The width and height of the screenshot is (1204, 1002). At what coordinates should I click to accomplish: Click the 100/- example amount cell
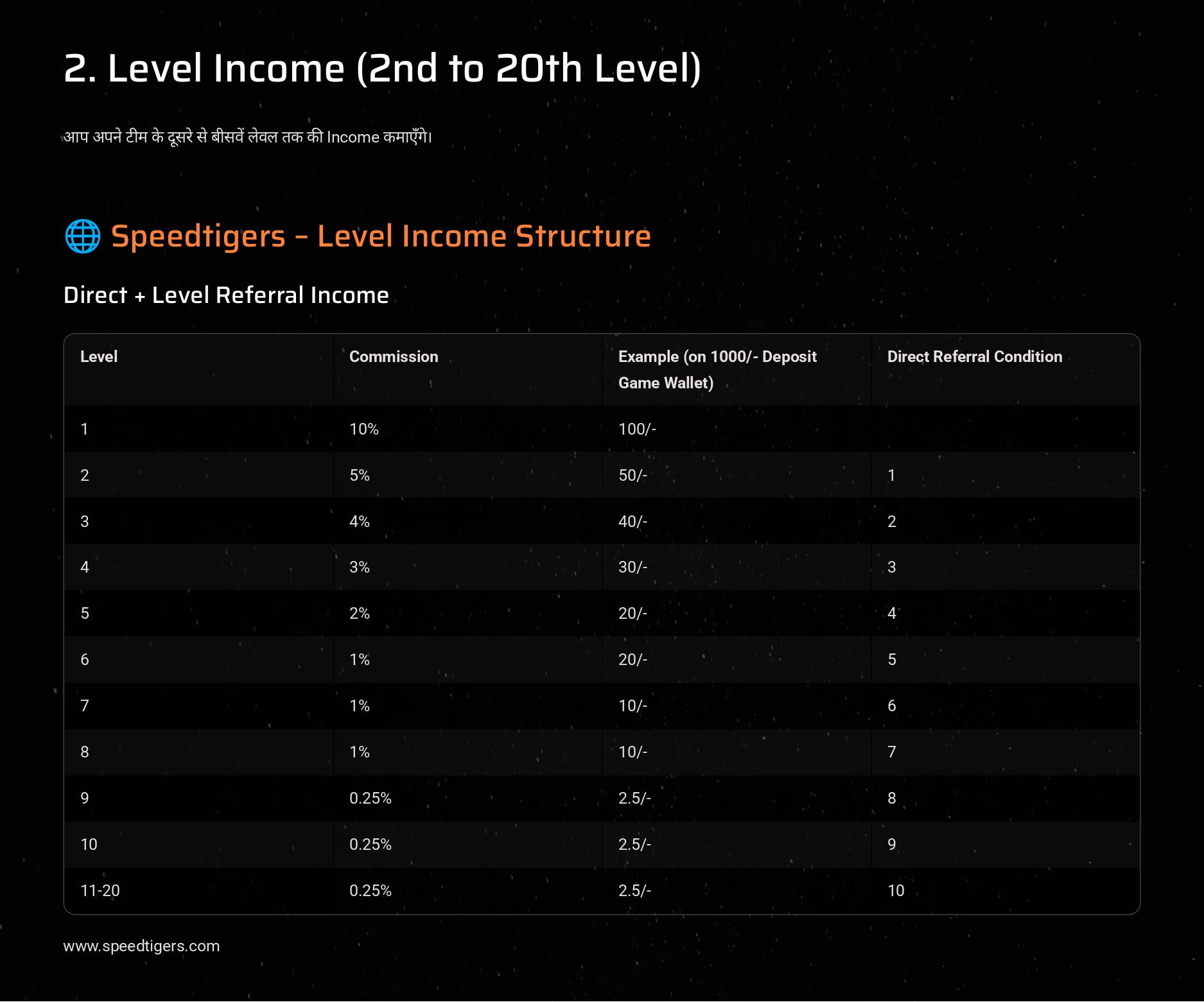tap(637, 429)
